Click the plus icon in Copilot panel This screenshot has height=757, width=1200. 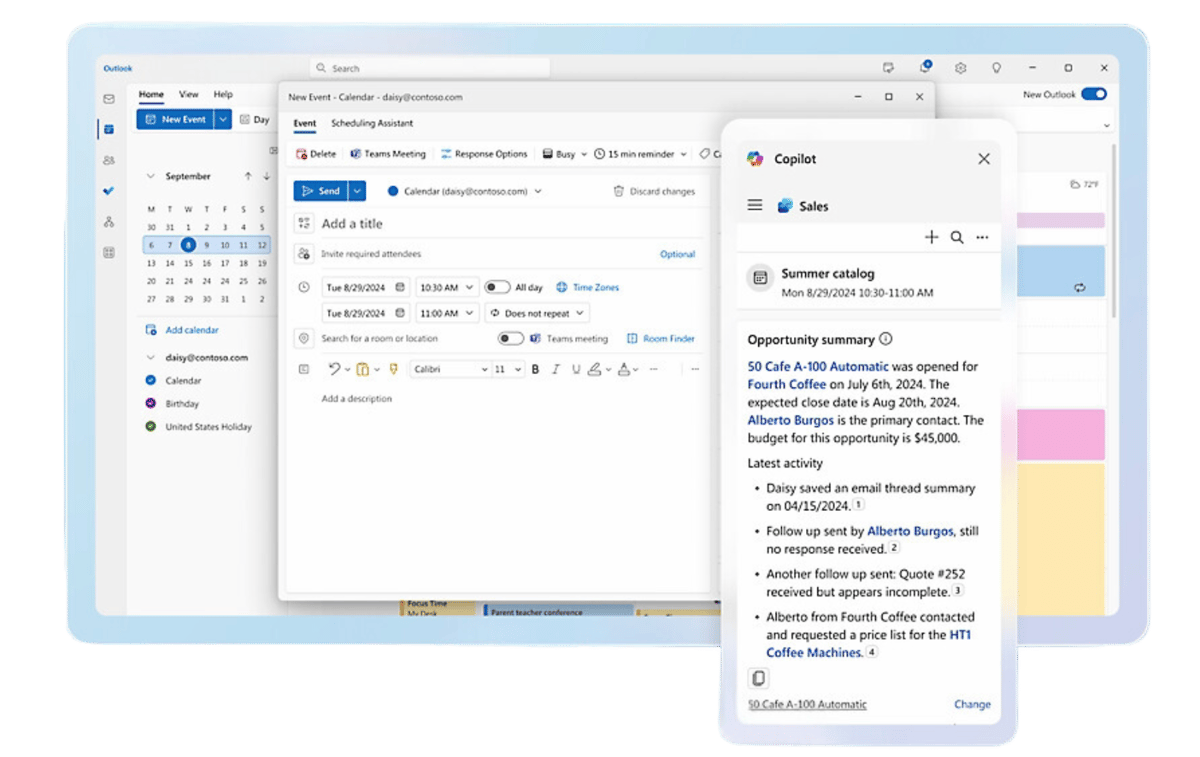931,237
